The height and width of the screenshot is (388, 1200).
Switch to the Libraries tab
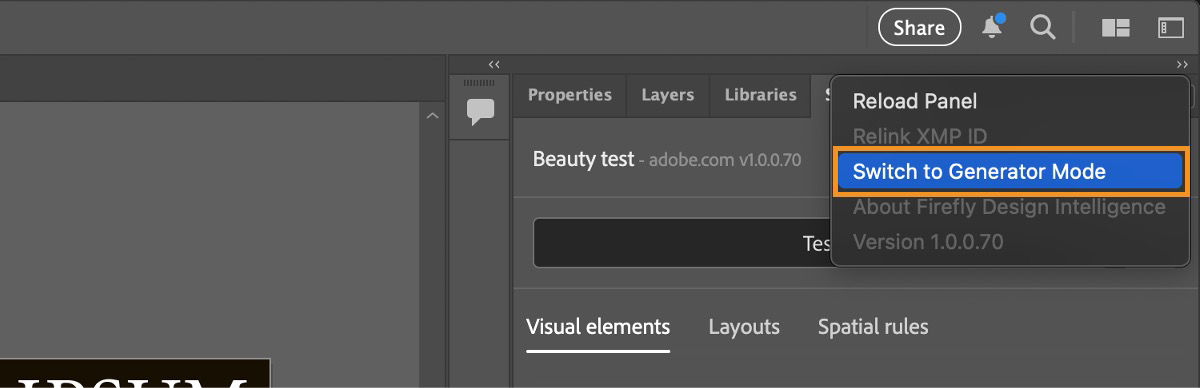[x=760, y=95]
